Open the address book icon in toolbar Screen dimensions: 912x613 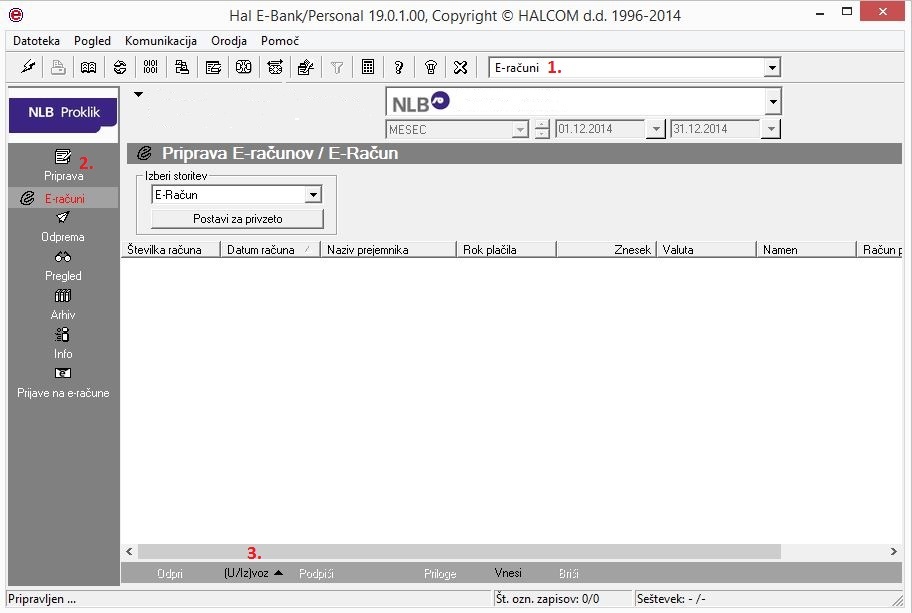[88, 67]
